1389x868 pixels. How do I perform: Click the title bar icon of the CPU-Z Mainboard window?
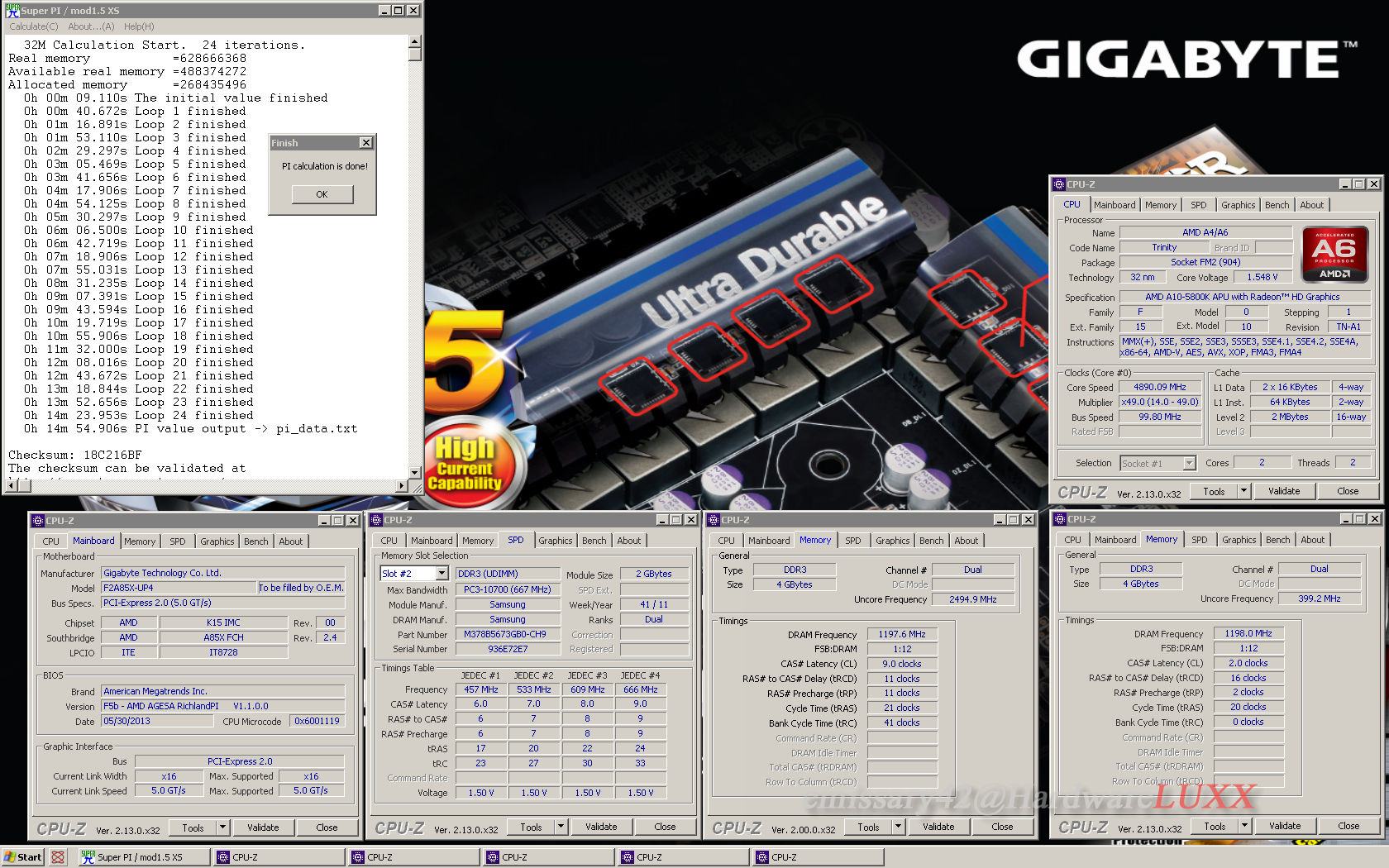(x=37, y=521)
